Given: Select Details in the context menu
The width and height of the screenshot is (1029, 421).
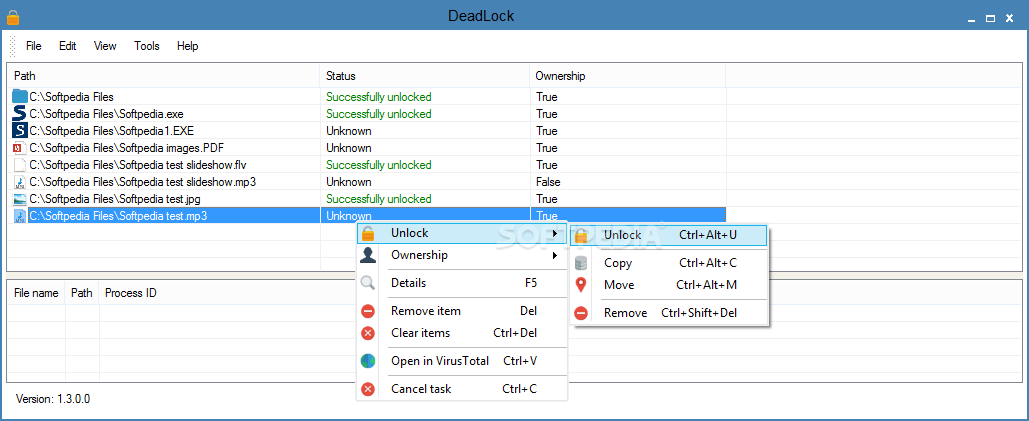Looking at the screenshot, I should click(x=461, y=283).
